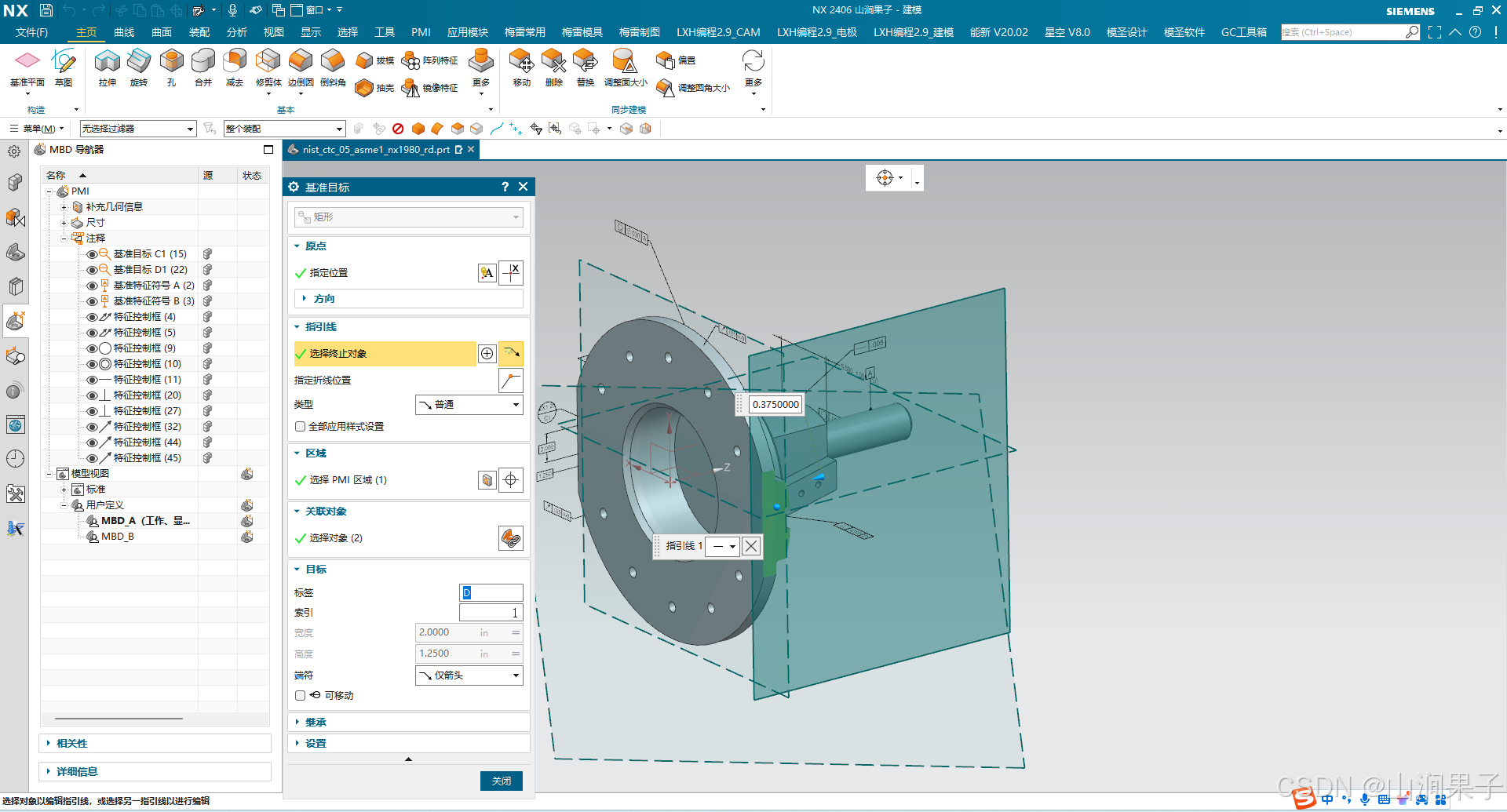Click the 镜像特征 mirror feature icon

pyautogui.click(x=411, y=88)
